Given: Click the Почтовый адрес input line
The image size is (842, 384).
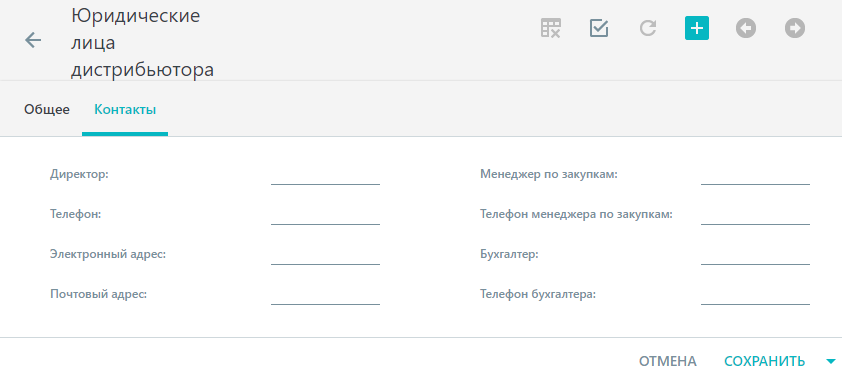Looking at the screenshot, I should point(325,295).
